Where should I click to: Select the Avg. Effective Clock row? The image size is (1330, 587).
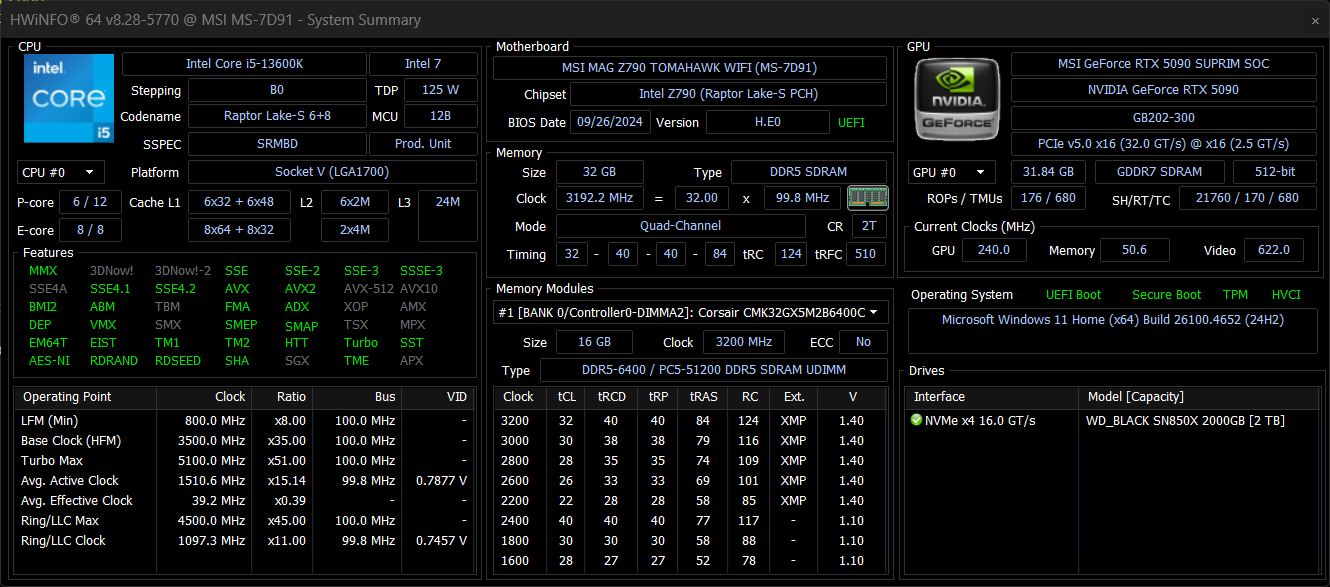click(x=245, y=501)
